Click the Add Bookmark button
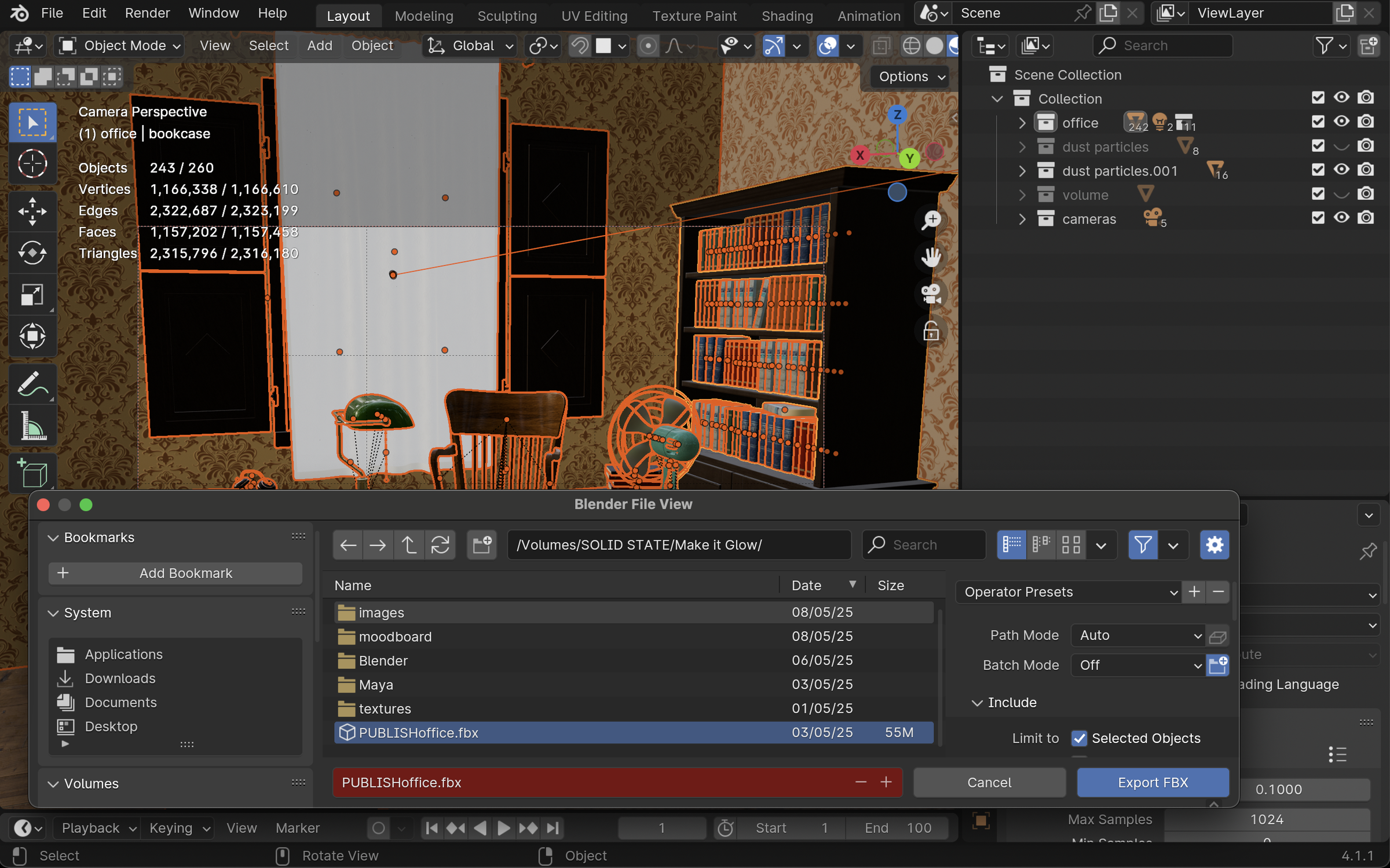 point(175,573)
